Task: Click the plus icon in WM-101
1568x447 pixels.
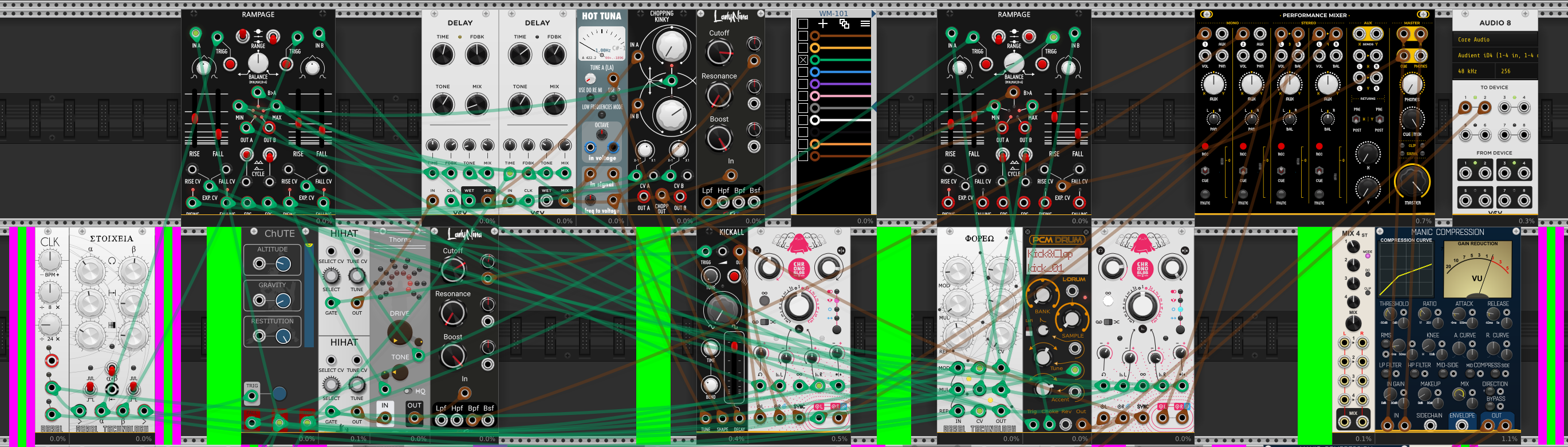Action: pos(823,23)
